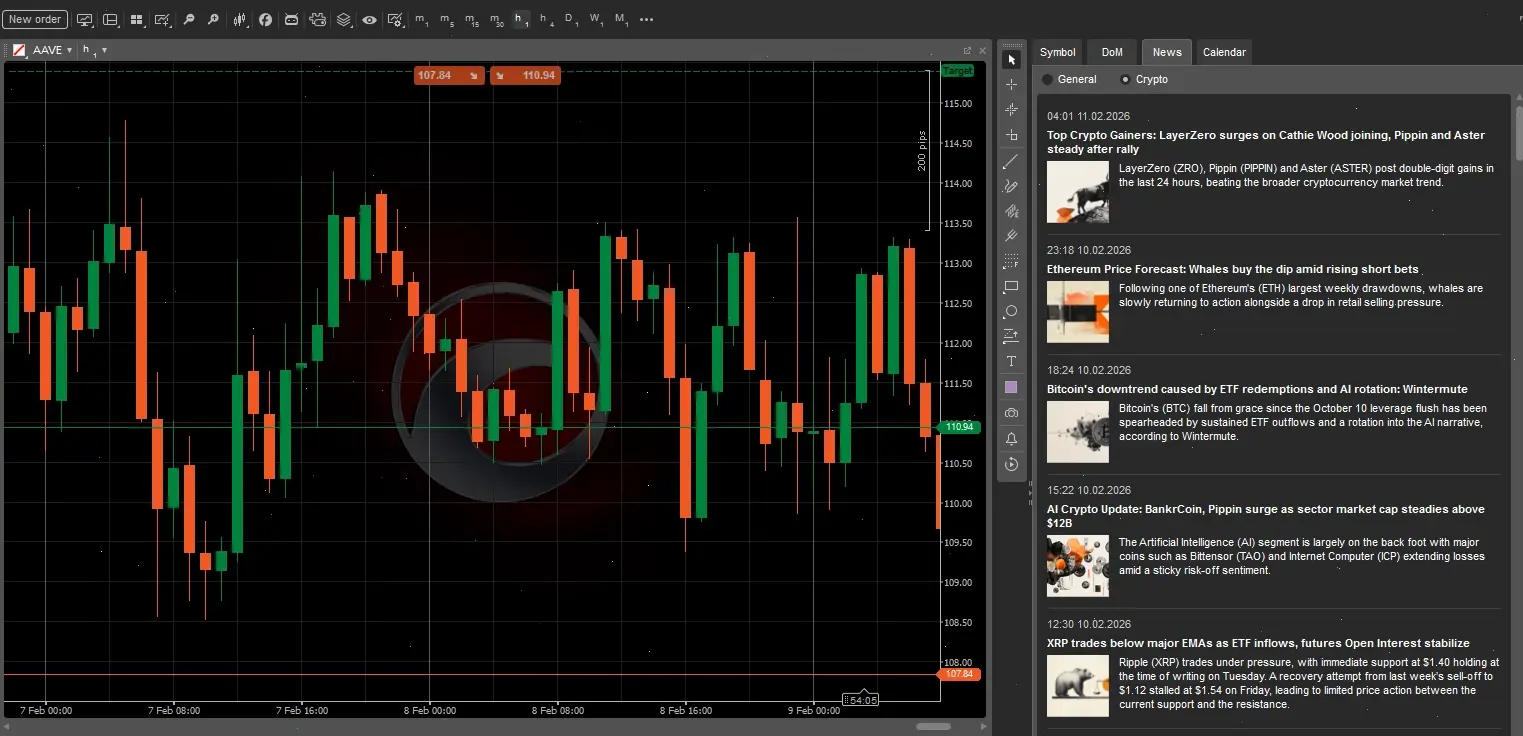Toggle the eye visibility icon in the toolbar

click(x=369, y=19)
